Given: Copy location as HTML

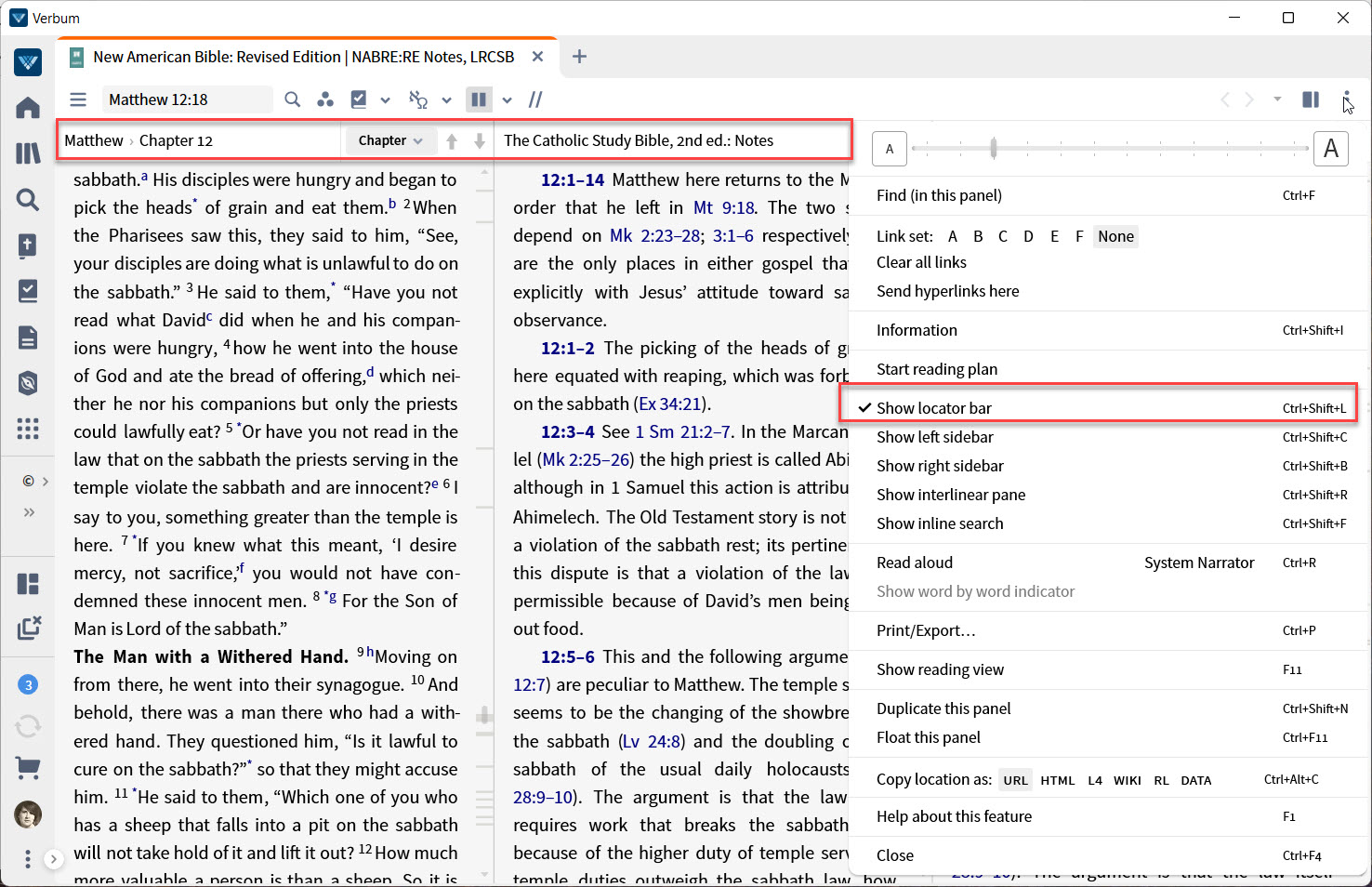Looking at the screenshot, I should [x=1058, y=780].
